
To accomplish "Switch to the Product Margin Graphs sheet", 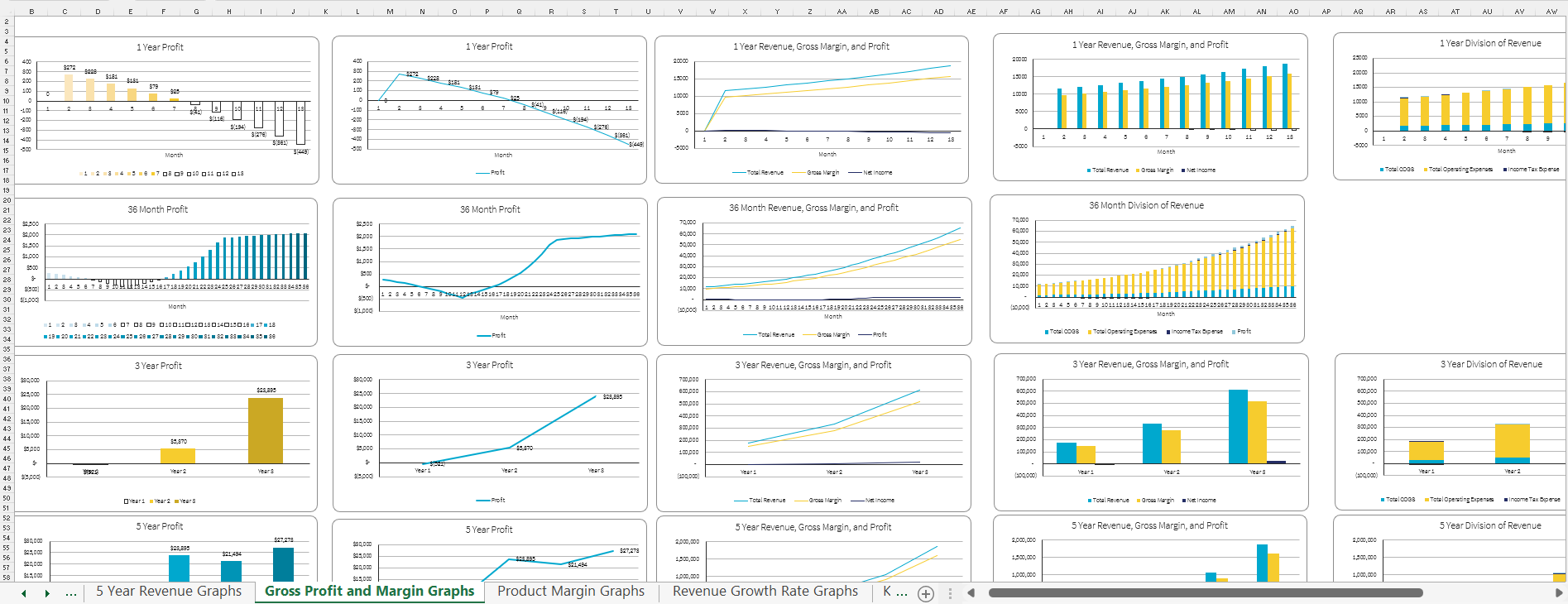I will pyautogui.click(x=571, y=591).
